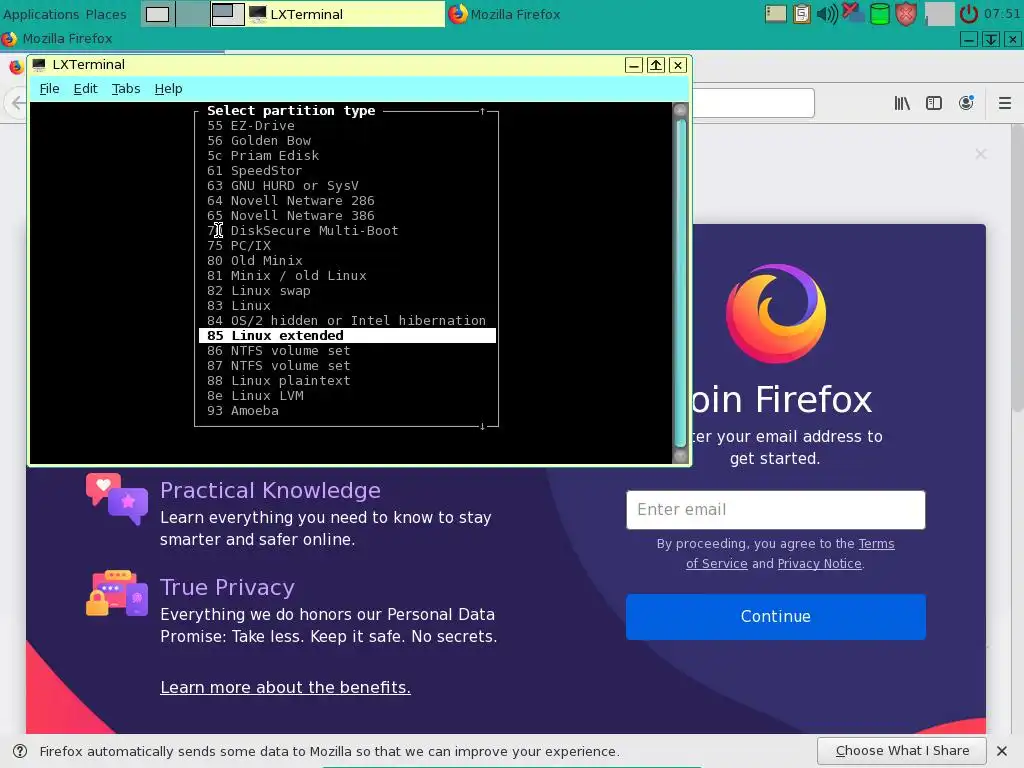Click the speaker volume tray icon
The width and height of the screenshot is (1024, 768).
(x=826, y=14)
